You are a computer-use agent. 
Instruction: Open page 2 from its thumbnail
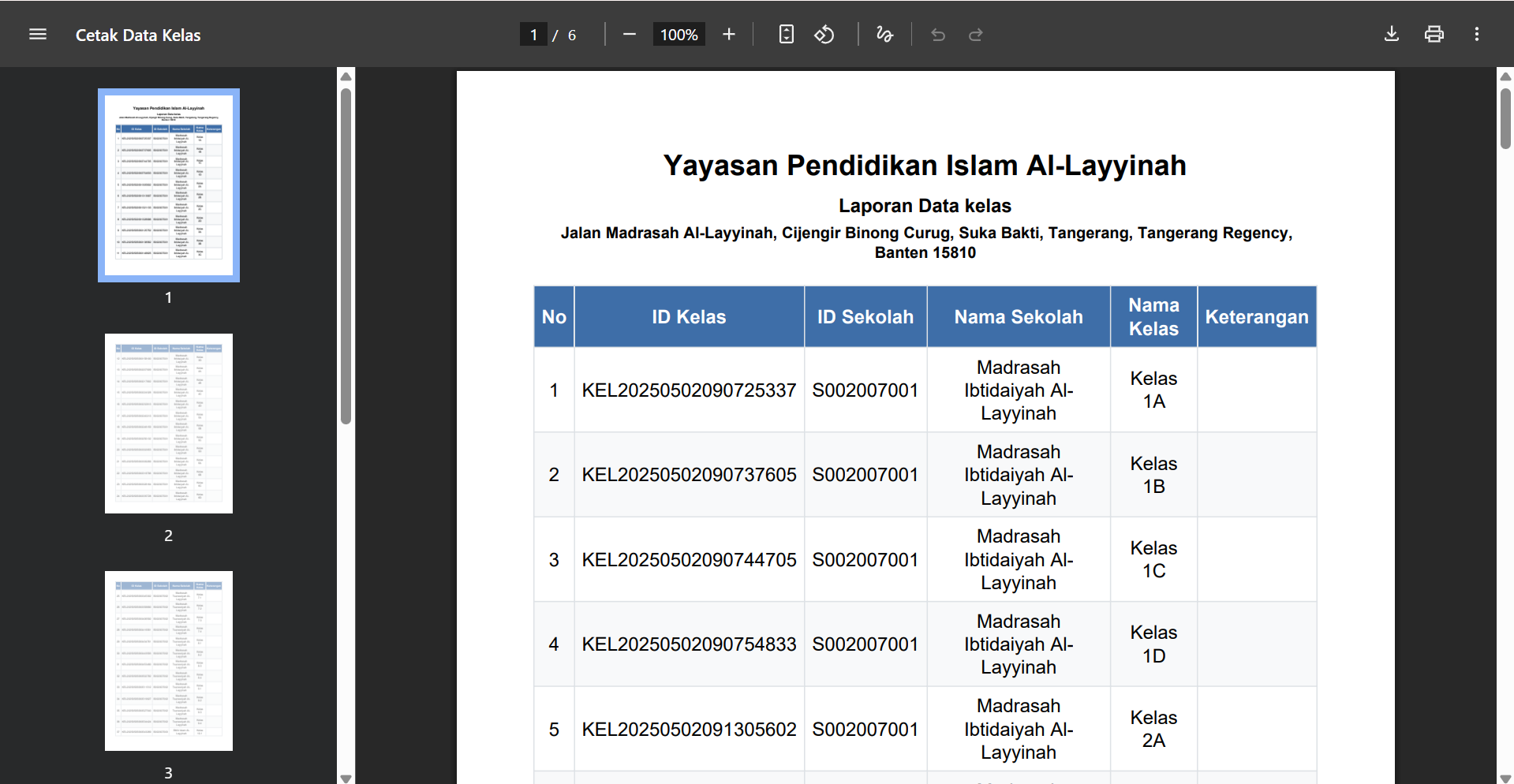click(x=168, y=423)
